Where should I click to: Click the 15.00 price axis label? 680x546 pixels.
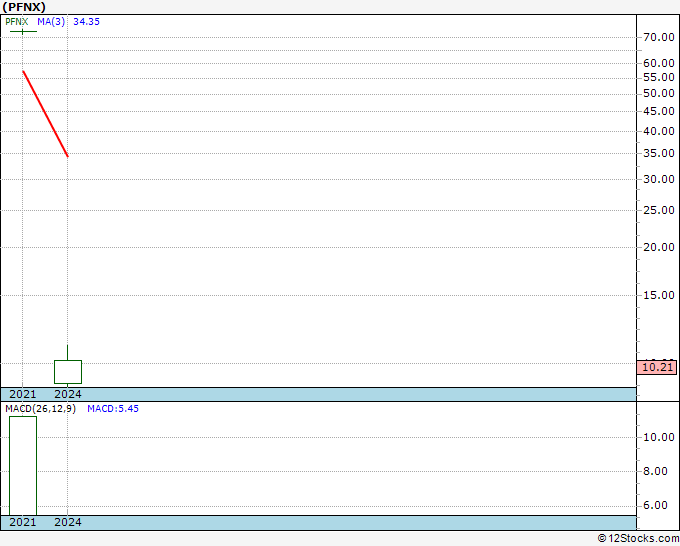point(659,295)
